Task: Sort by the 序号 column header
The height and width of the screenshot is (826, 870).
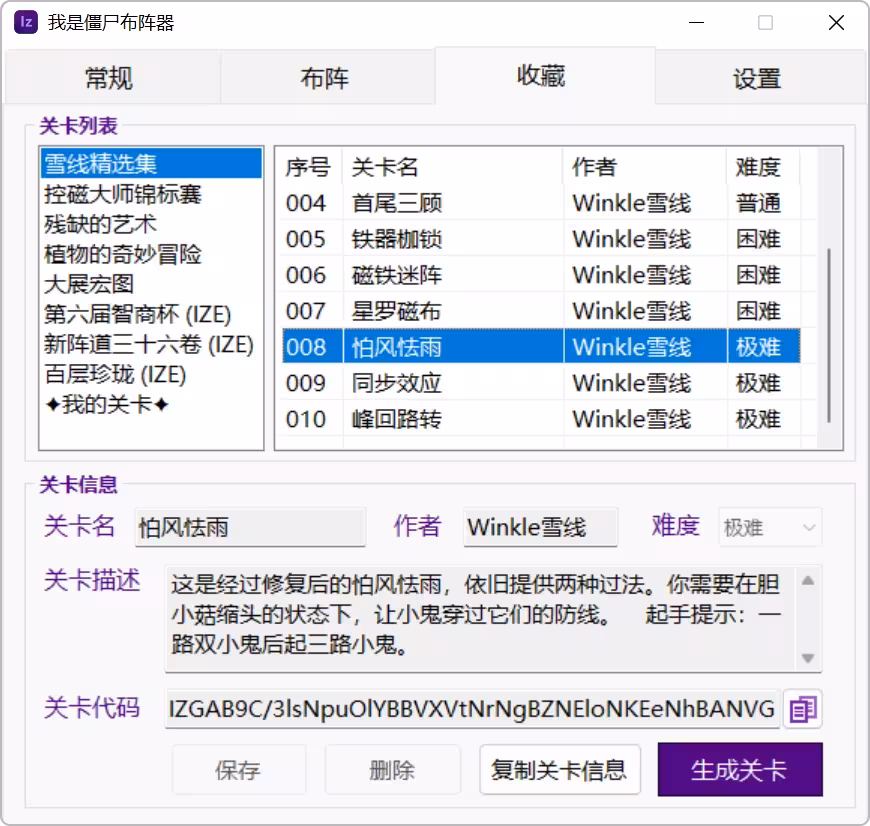Action: pos(309,166)
